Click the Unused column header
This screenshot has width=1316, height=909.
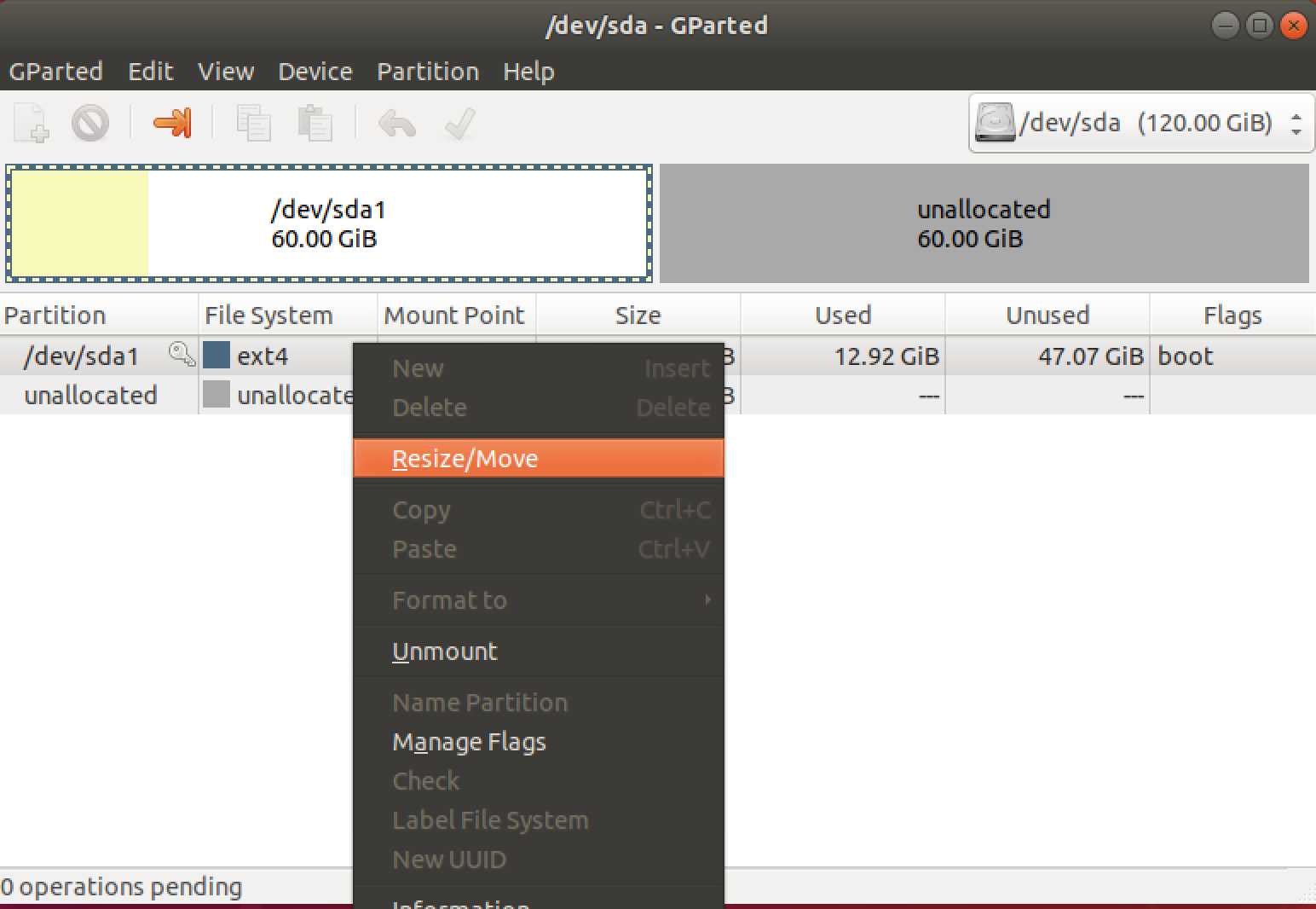[x=1048, y=315]
